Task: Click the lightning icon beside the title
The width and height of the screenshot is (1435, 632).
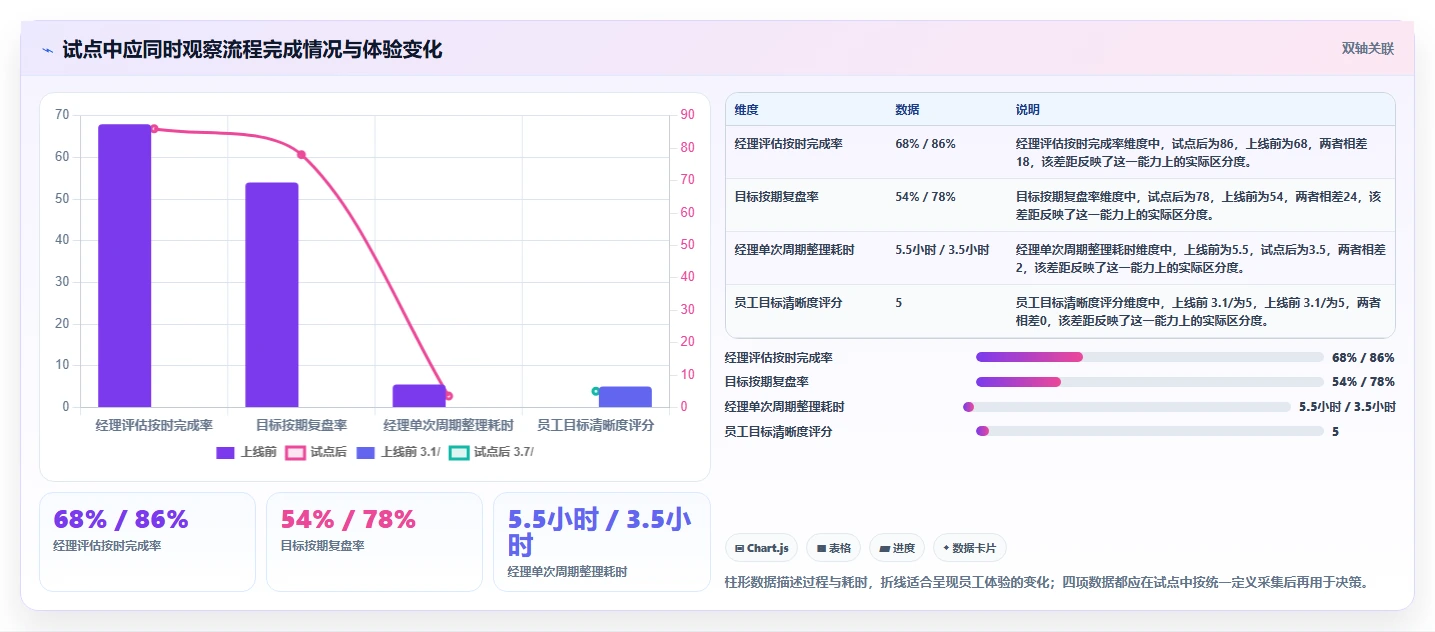Action: pos(48,50)
